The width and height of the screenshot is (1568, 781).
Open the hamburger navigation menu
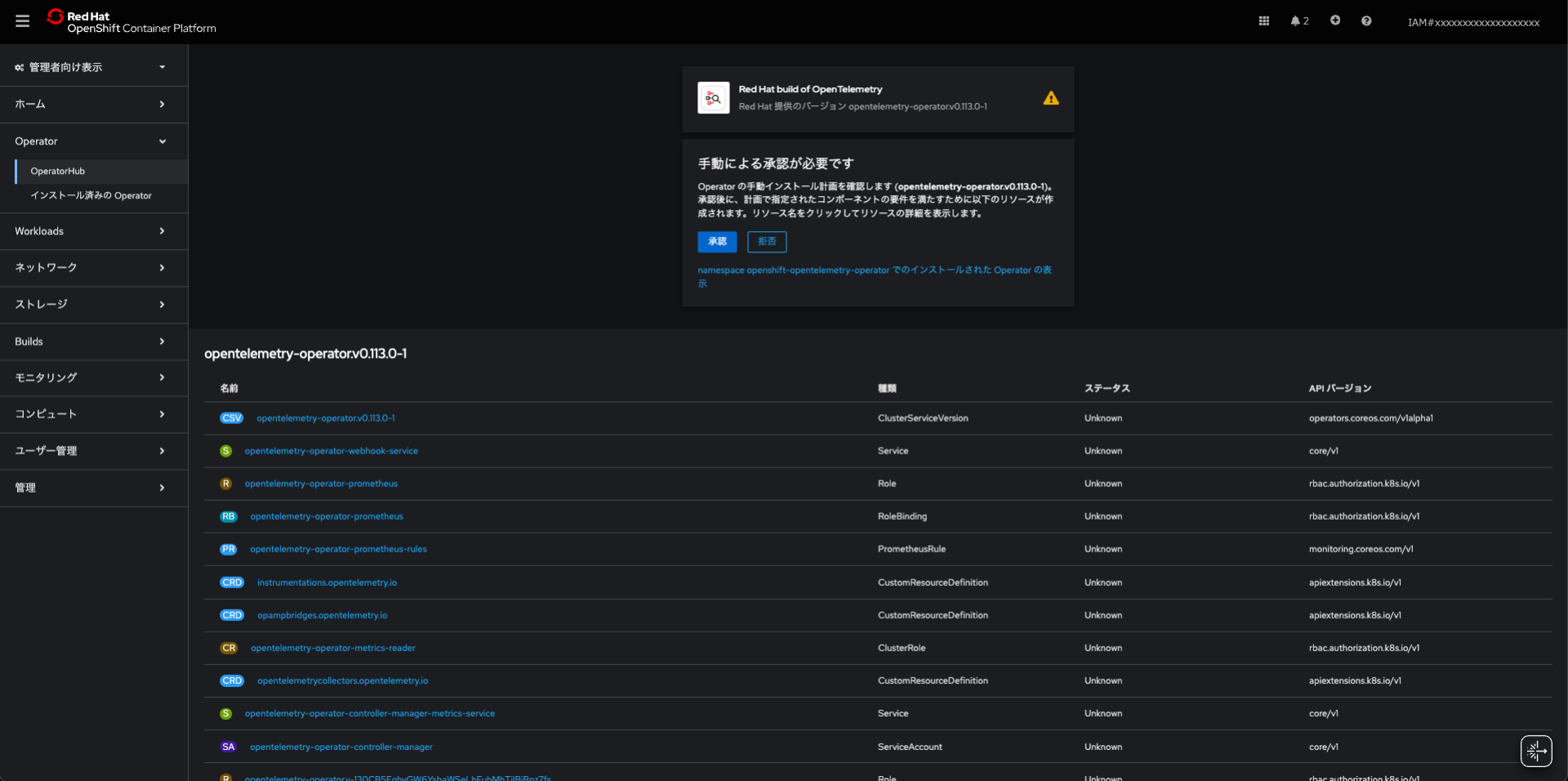[x=22, y=21]
